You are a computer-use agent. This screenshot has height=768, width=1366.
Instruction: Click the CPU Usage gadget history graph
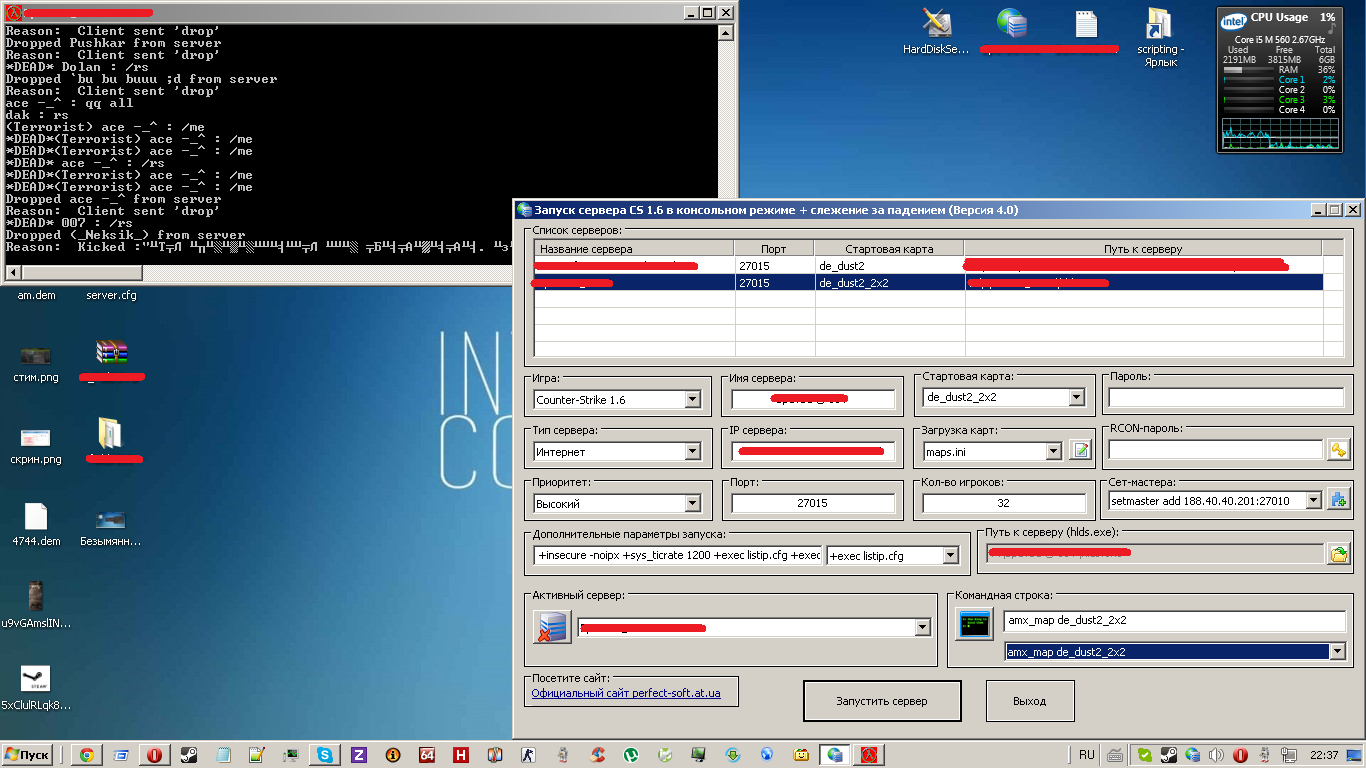(1279, 133)
